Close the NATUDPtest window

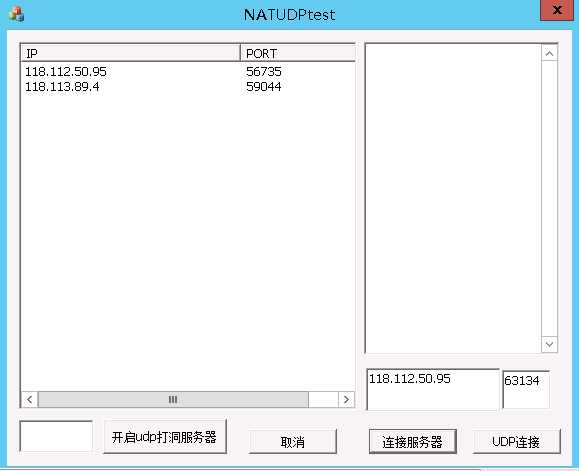[x=557, y=10]
